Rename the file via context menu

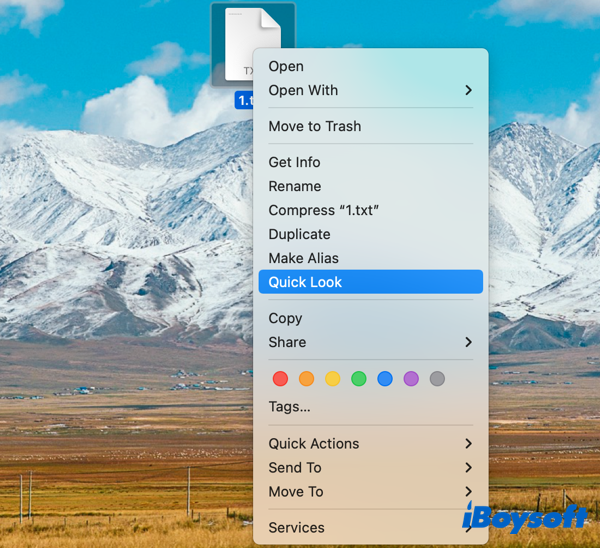click(x=294, y=186)
